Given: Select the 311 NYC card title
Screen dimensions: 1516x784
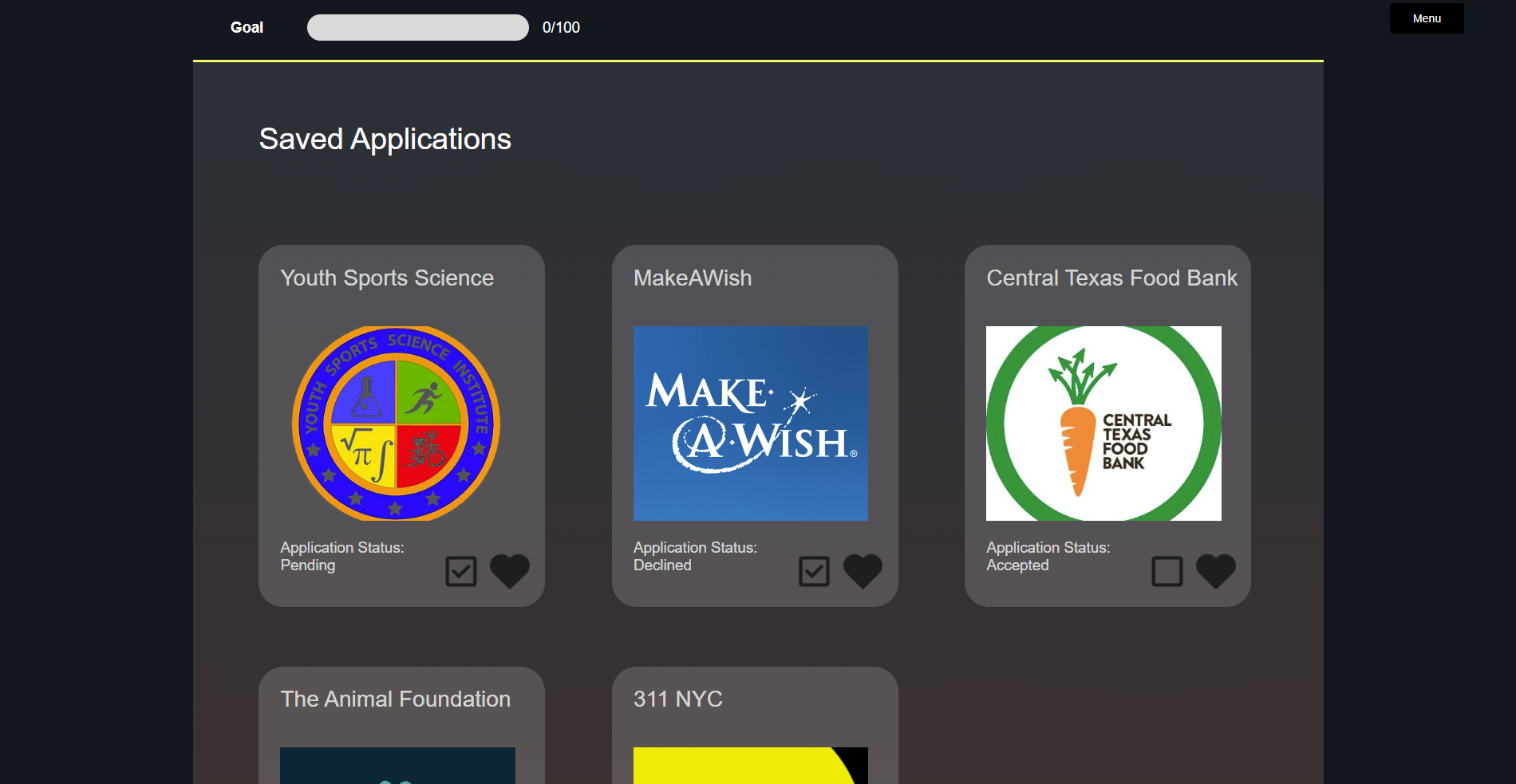Looking at the screenshot, I should pyautogui.click(x=677, y=699).
